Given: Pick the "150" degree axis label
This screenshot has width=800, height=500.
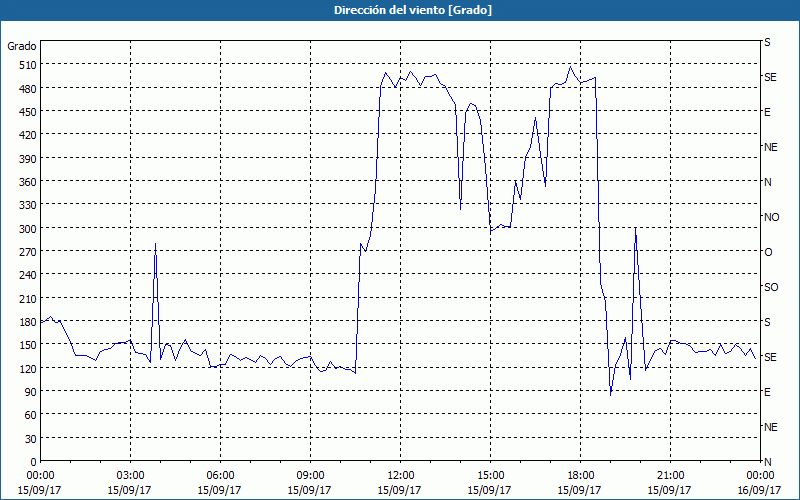Looking at the screenshot, I should 28,345.
